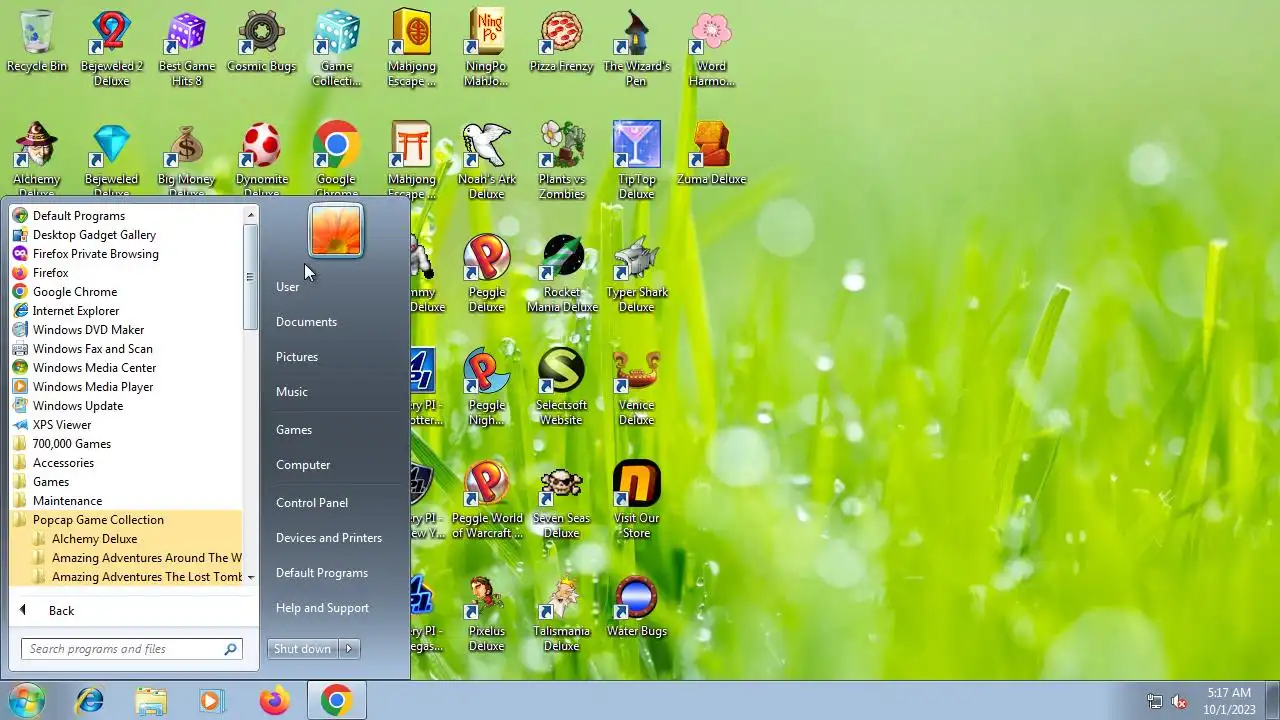
Task: Select TipTop Deluxe desktop icon
Action: [x=637, y=160]
